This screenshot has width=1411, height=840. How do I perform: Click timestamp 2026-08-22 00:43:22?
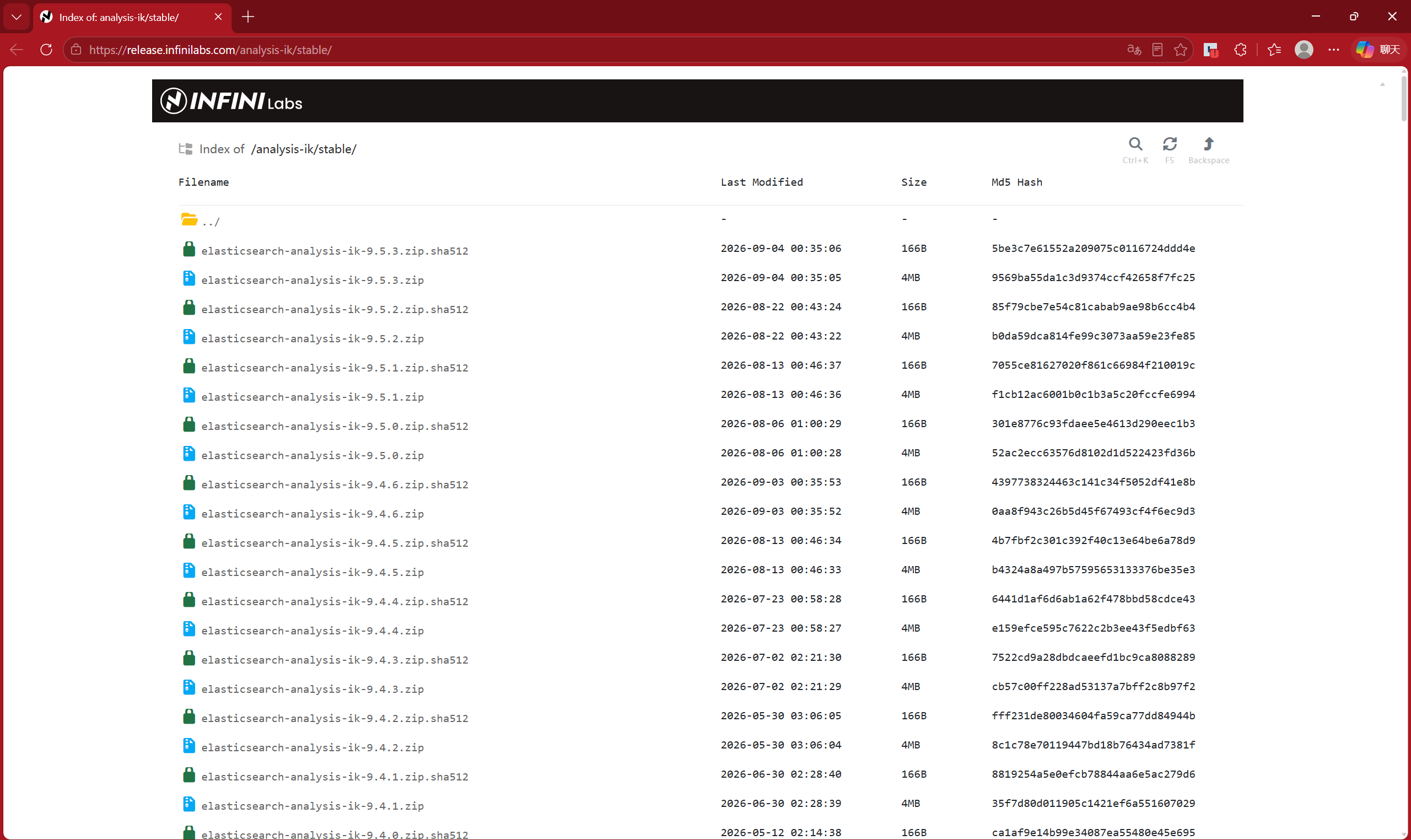click(780, 336)
